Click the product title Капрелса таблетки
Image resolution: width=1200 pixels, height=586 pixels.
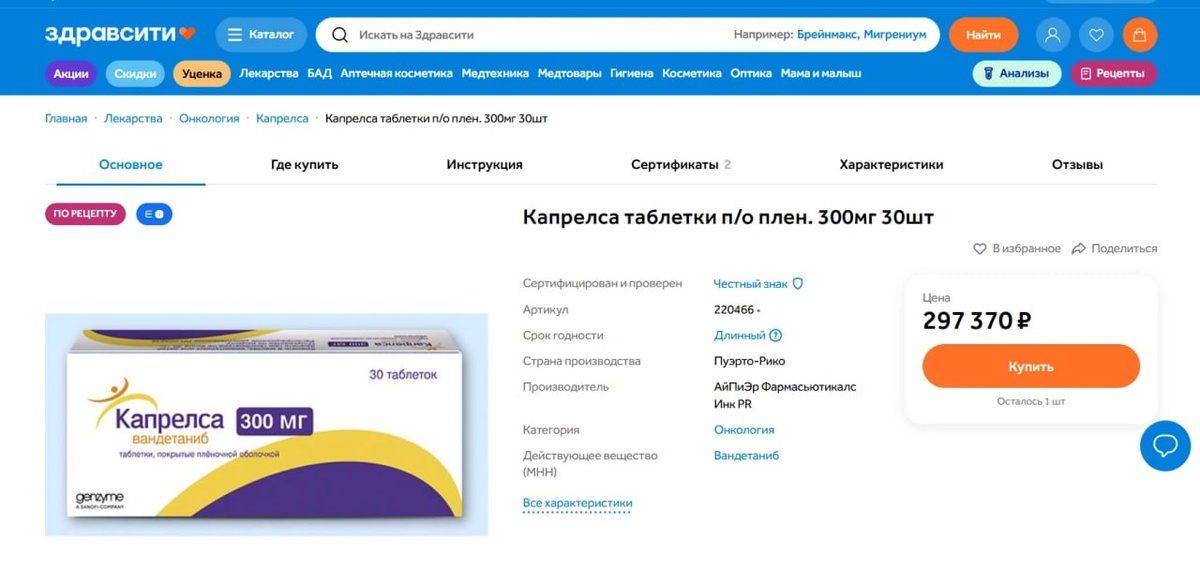click(729, 217)
